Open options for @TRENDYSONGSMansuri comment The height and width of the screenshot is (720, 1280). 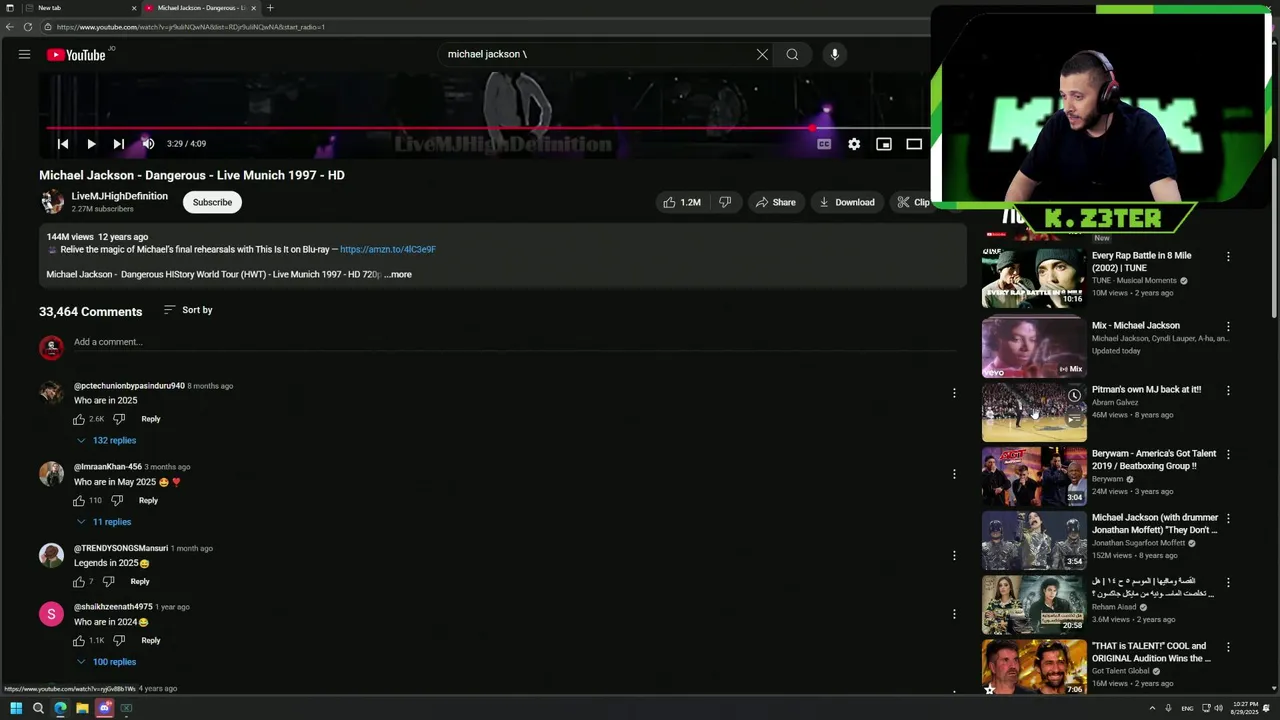point(954,555)
